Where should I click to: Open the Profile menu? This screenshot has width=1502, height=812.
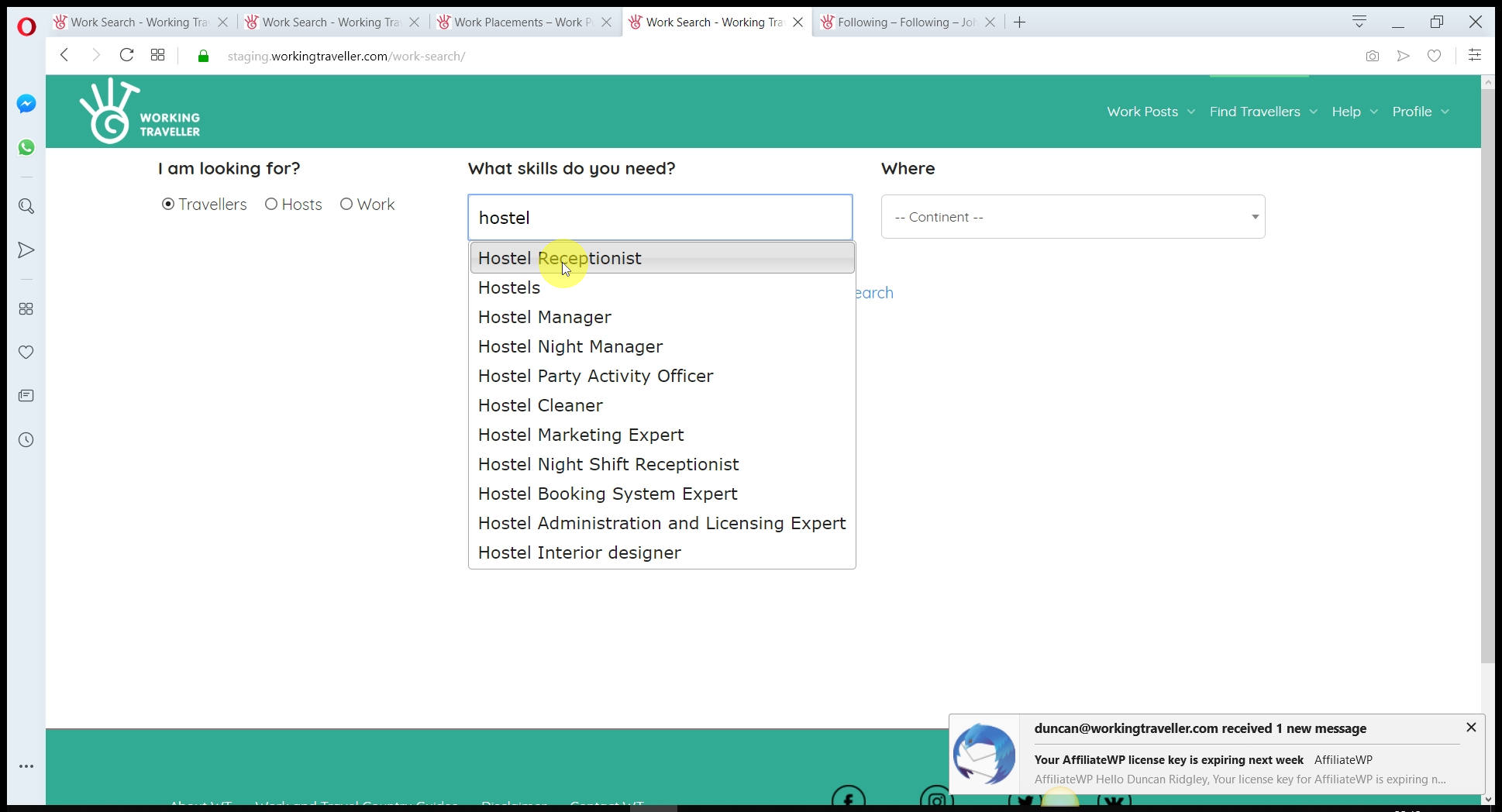[x=1420, y=112]
